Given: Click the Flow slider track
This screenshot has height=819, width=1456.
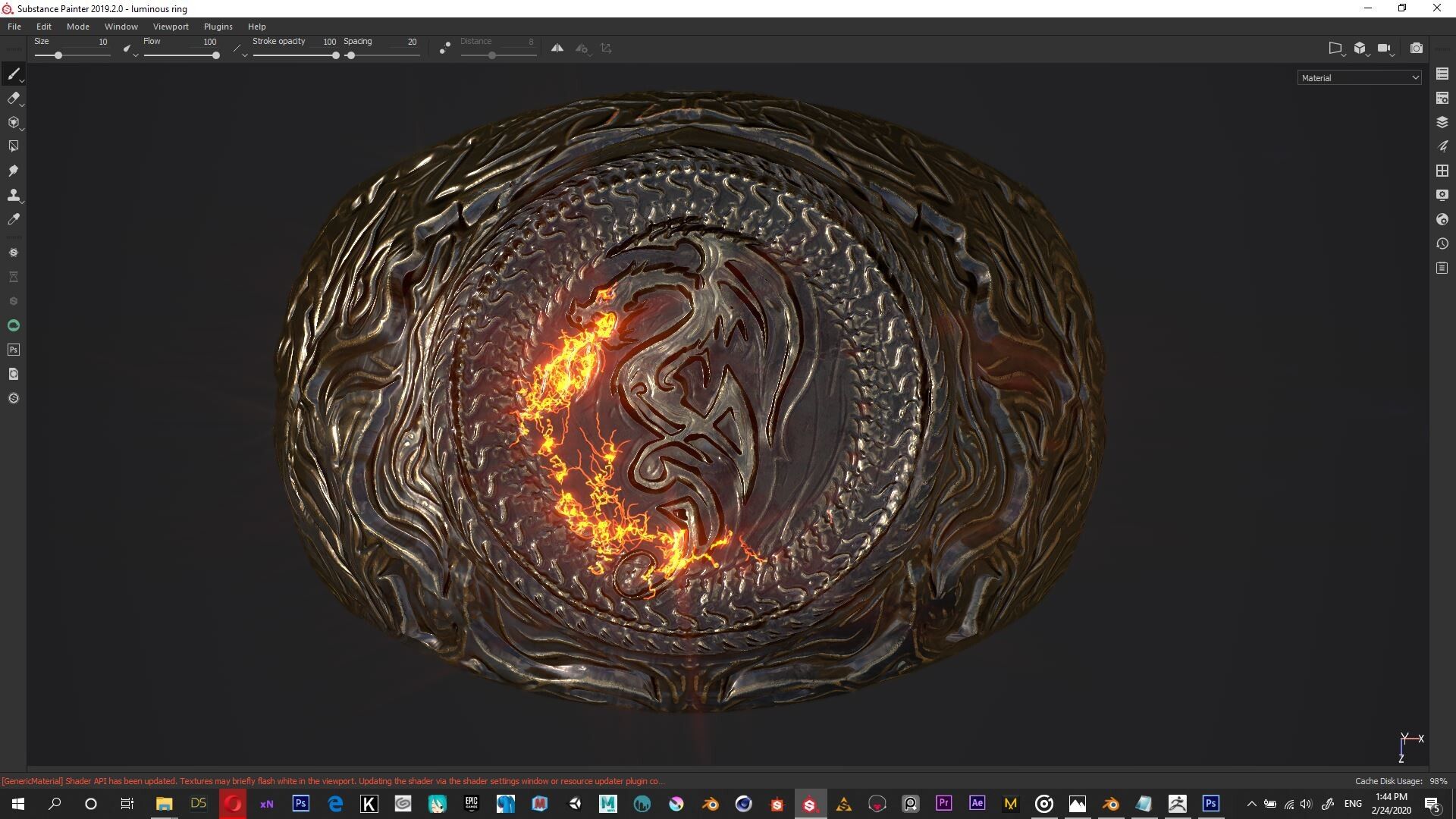Looking at the screenshot, I should (x=180, y=55).
